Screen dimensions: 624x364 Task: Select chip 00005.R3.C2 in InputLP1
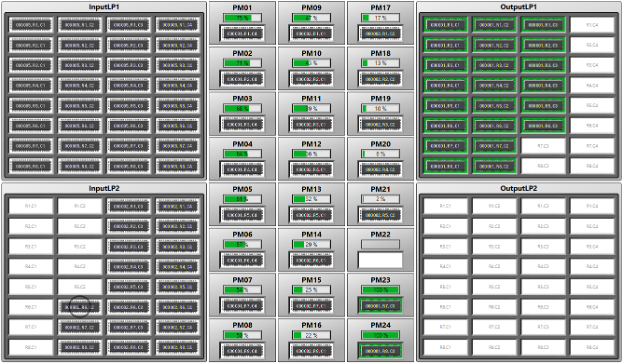pos(80,65)
